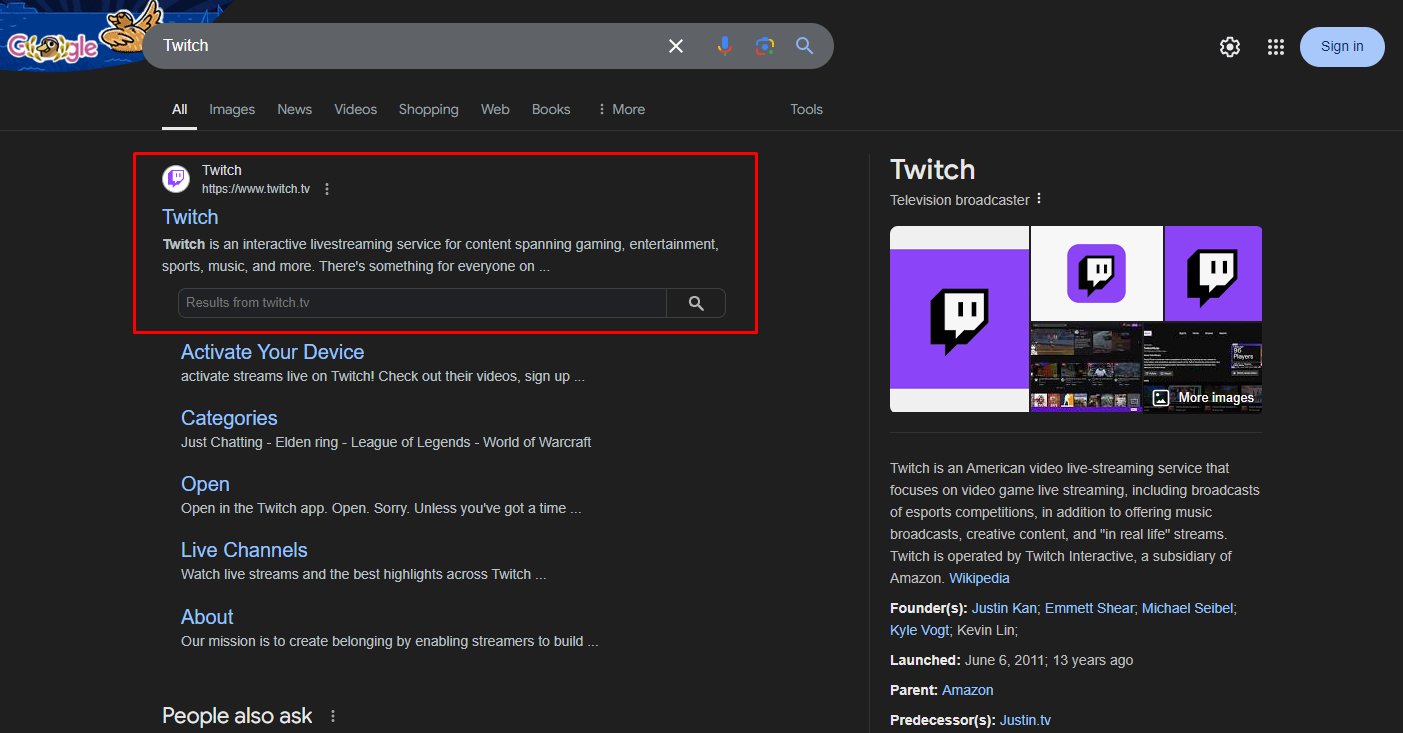The width and height of the screenshot is (1403, 733).
Task: Switch to the News tab
Action: pyautogui.click(x=295, y=109)
